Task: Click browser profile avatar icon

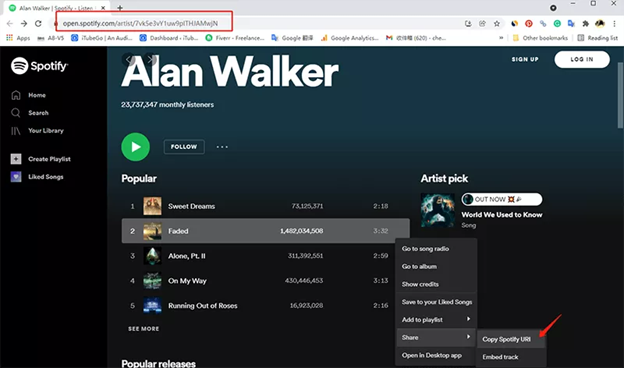Action: pos(600,23)
